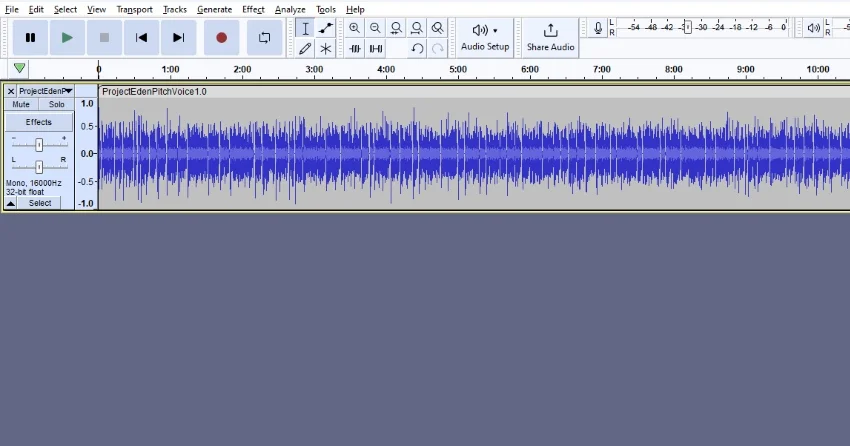The width and height of the screenshot is (850, 446).
Task: Solo the ProjectEden track
Action: (56, 104)
